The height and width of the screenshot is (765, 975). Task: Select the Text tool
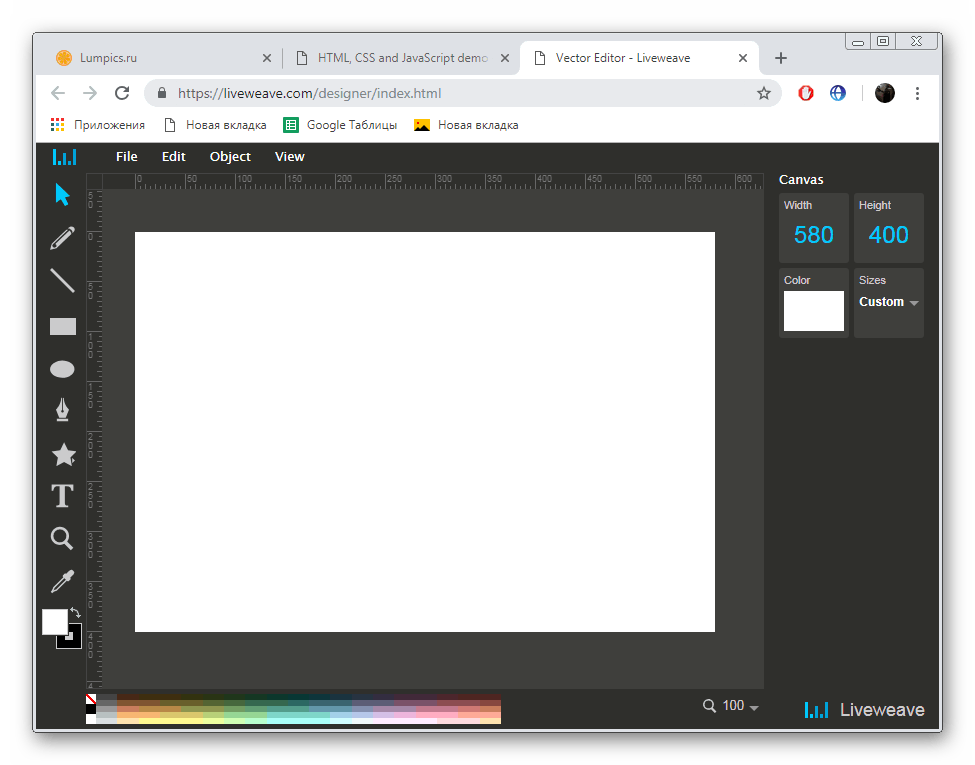coord(62,495)
